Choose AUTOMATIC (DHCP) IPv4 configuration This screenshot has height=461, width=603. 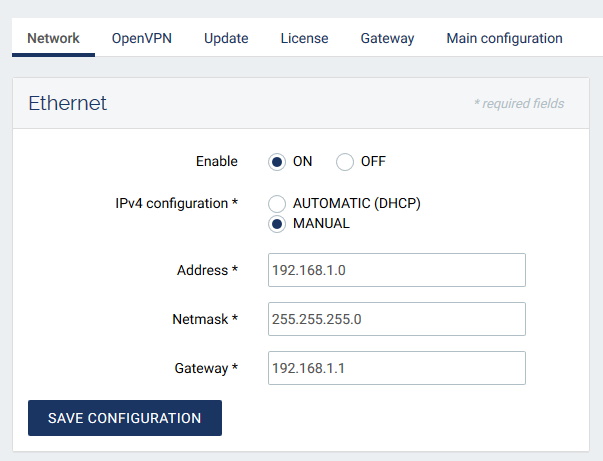point(277,204)
